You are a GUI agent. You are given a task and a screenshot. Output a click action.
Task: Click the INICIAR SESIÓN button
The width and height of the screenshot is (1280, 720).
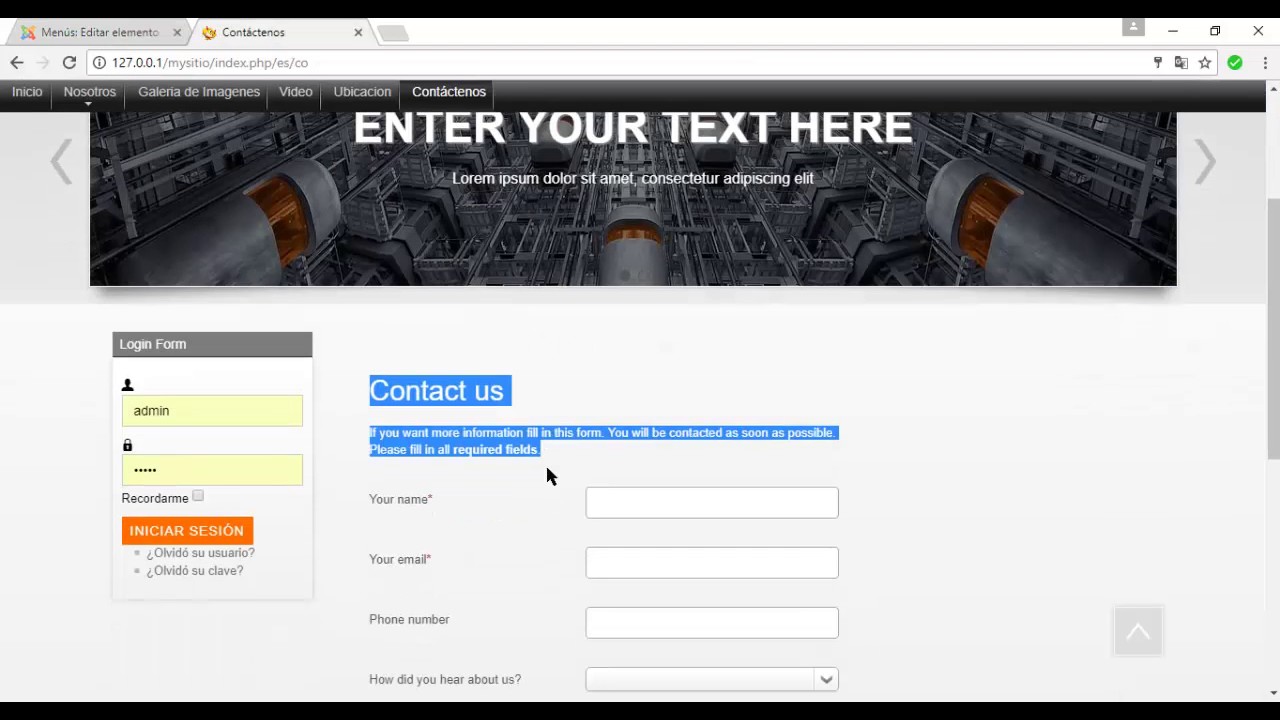click(187, 530)
